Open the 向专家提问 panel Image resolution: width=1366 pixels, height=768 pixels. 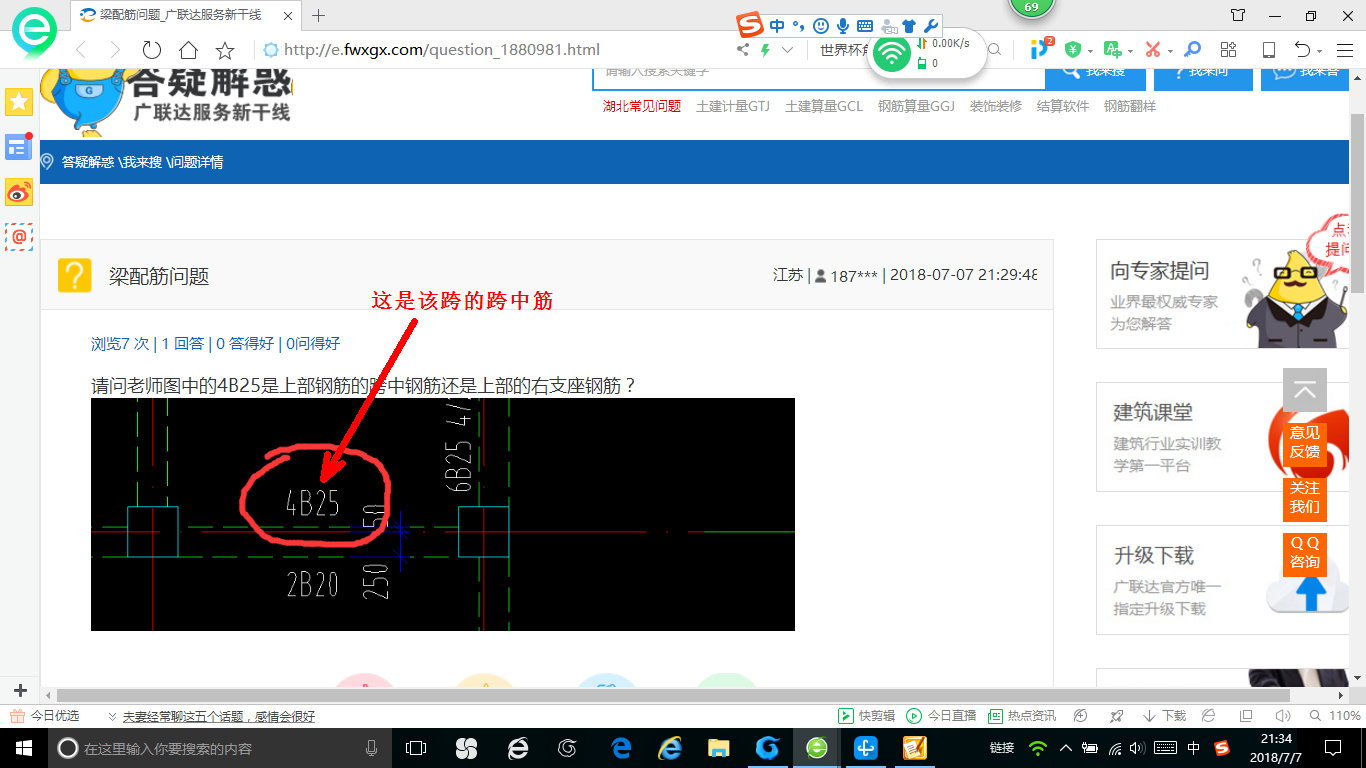pyautogui.click(x=1222, y=294)
